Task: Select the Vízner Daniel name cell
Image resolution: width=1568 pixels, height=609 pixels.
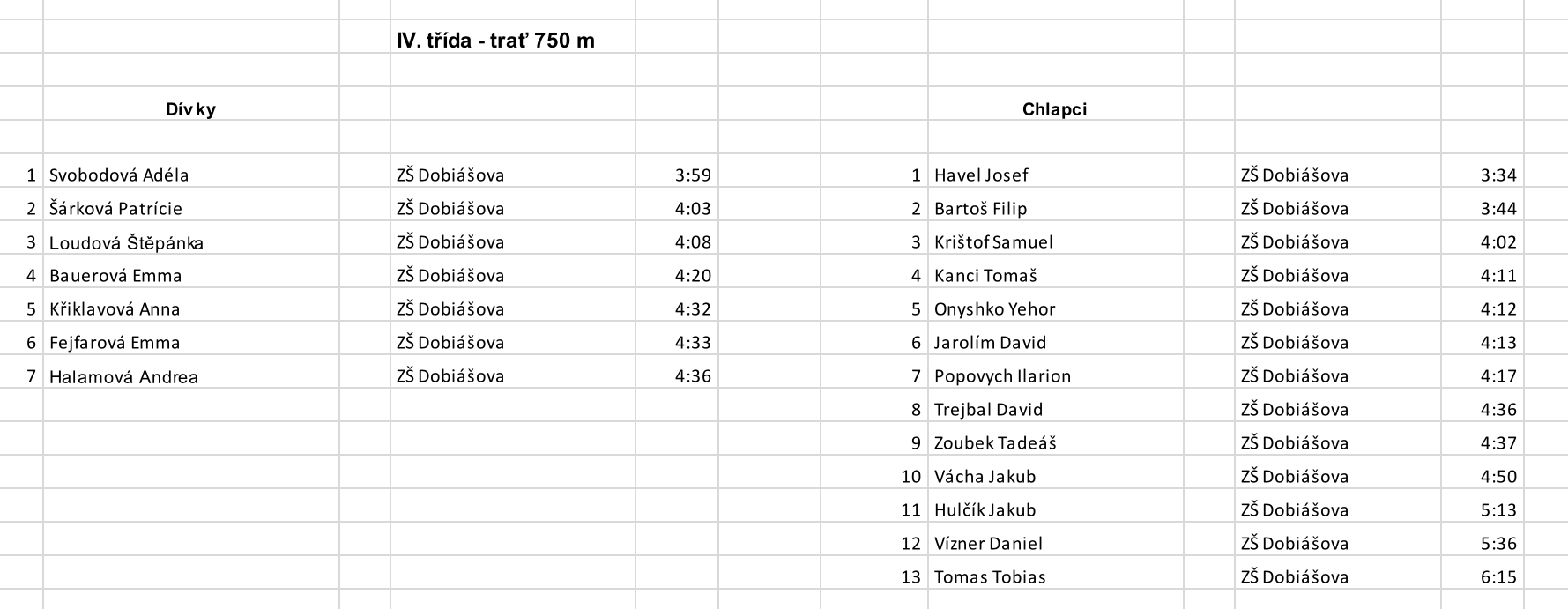Action: click(988, 544)
